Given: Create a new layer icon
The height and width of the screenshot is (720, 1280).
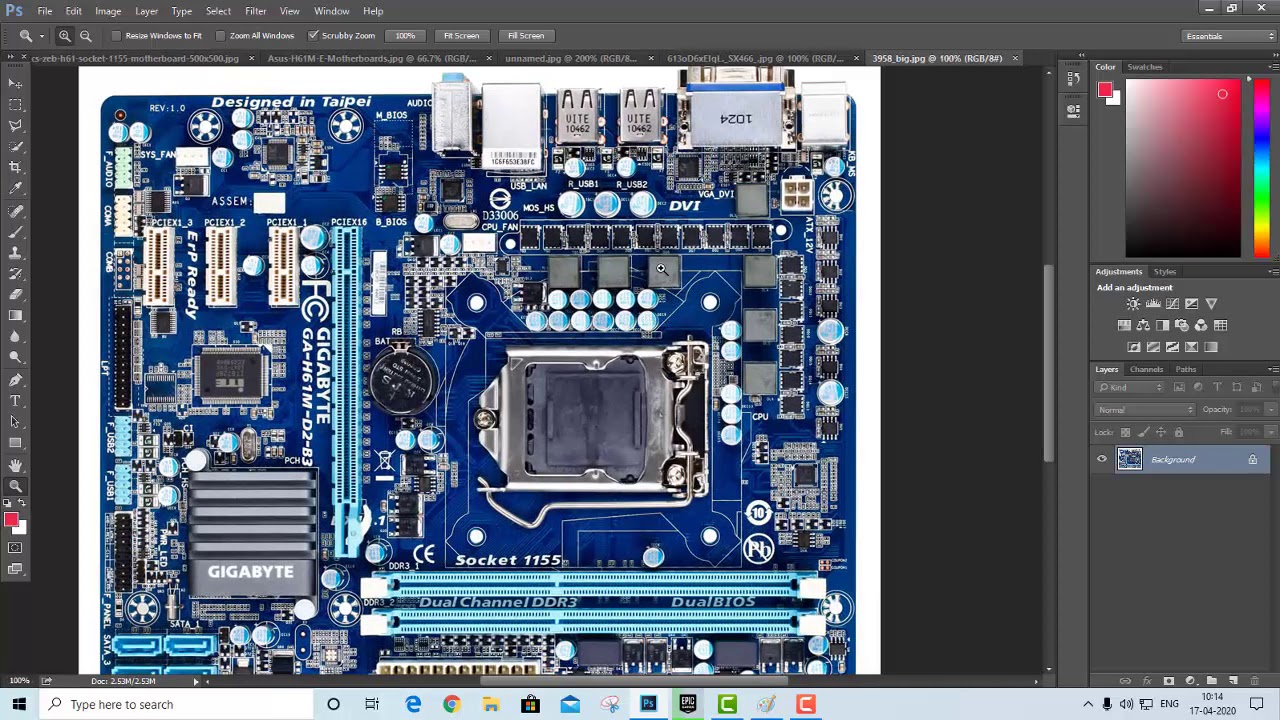Looking at the screenshot, I should coord(1233,681).
